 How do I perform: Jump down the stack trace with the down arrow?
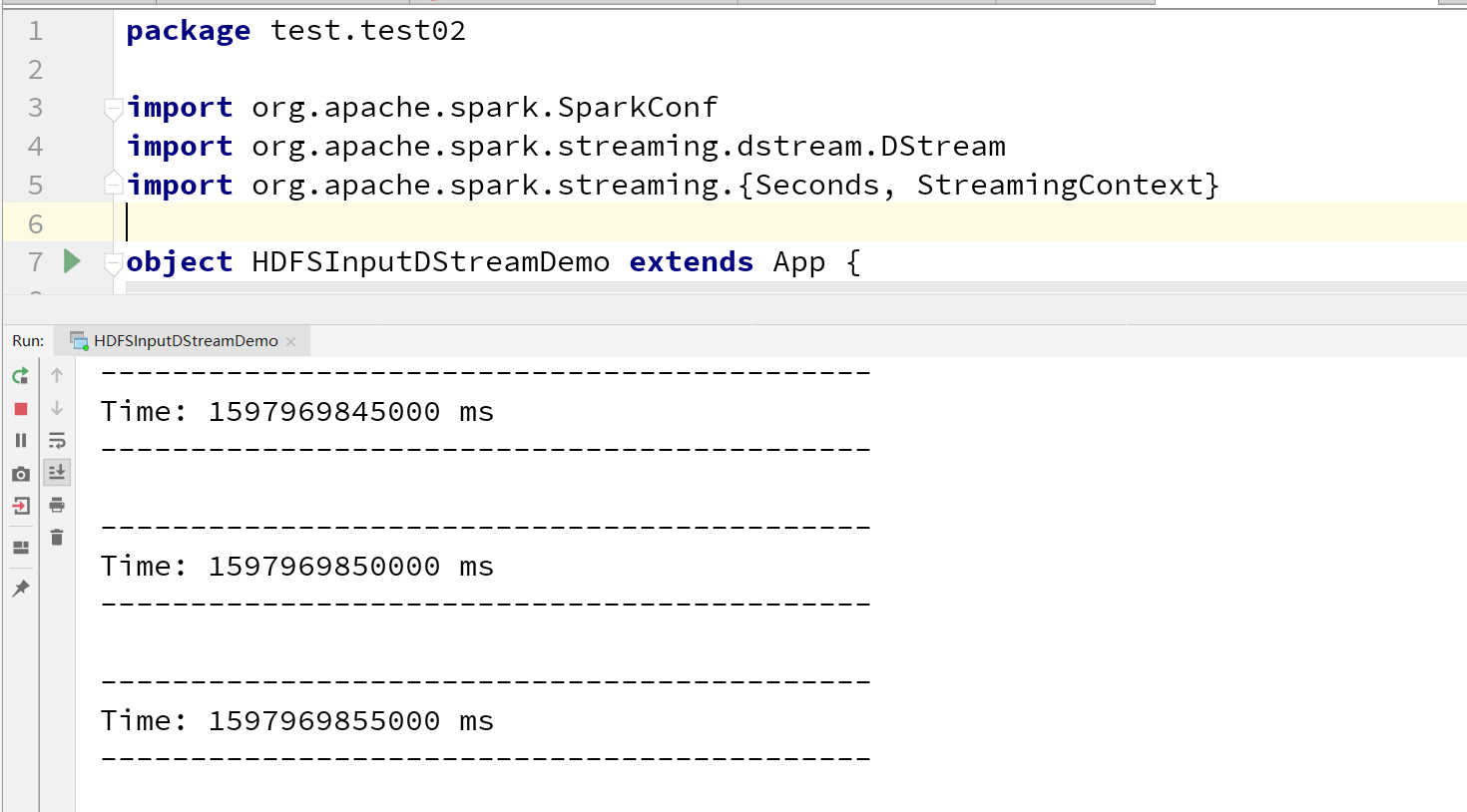(57, 408)
